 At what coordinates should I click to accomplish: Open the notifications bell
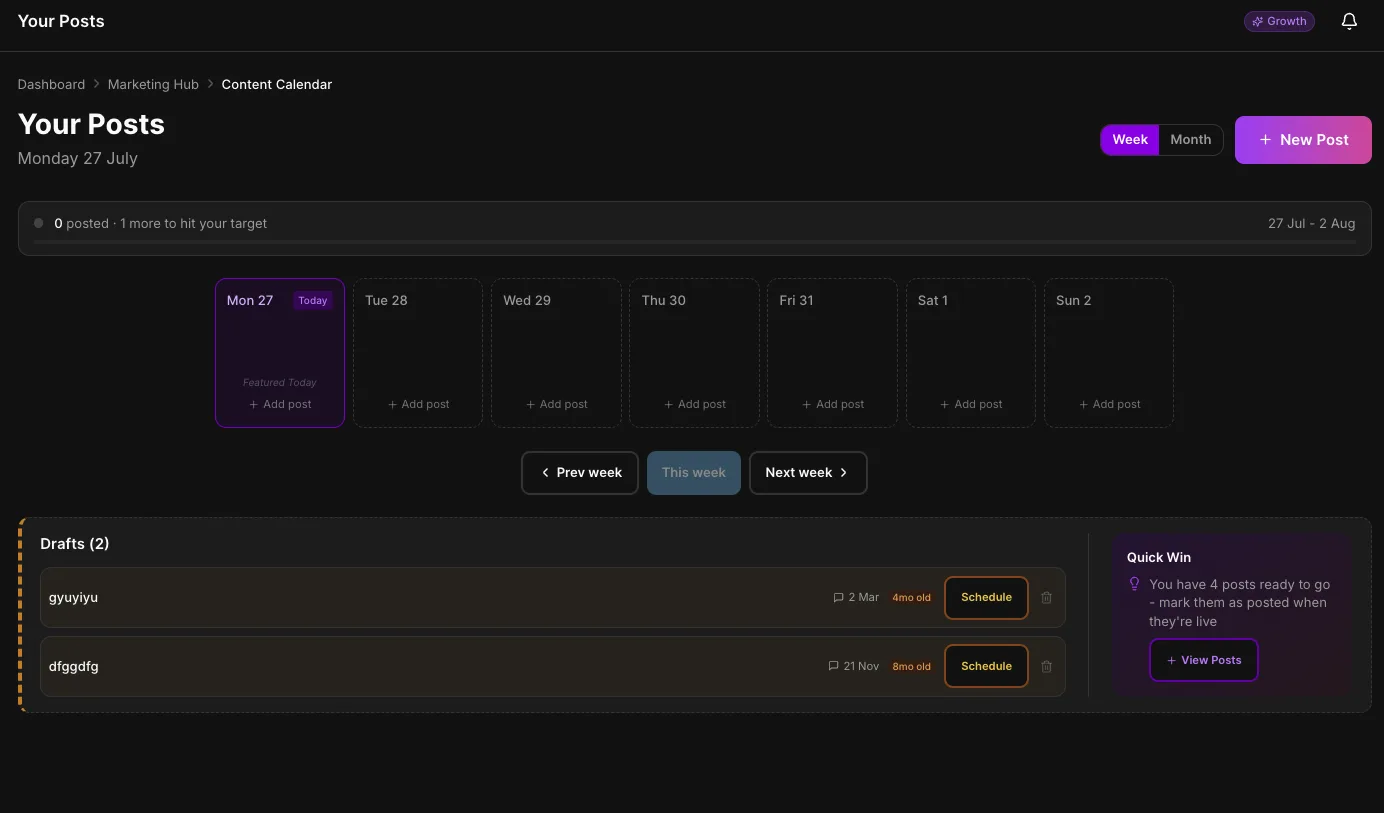pyautogui.click(x=1349, y=21)
